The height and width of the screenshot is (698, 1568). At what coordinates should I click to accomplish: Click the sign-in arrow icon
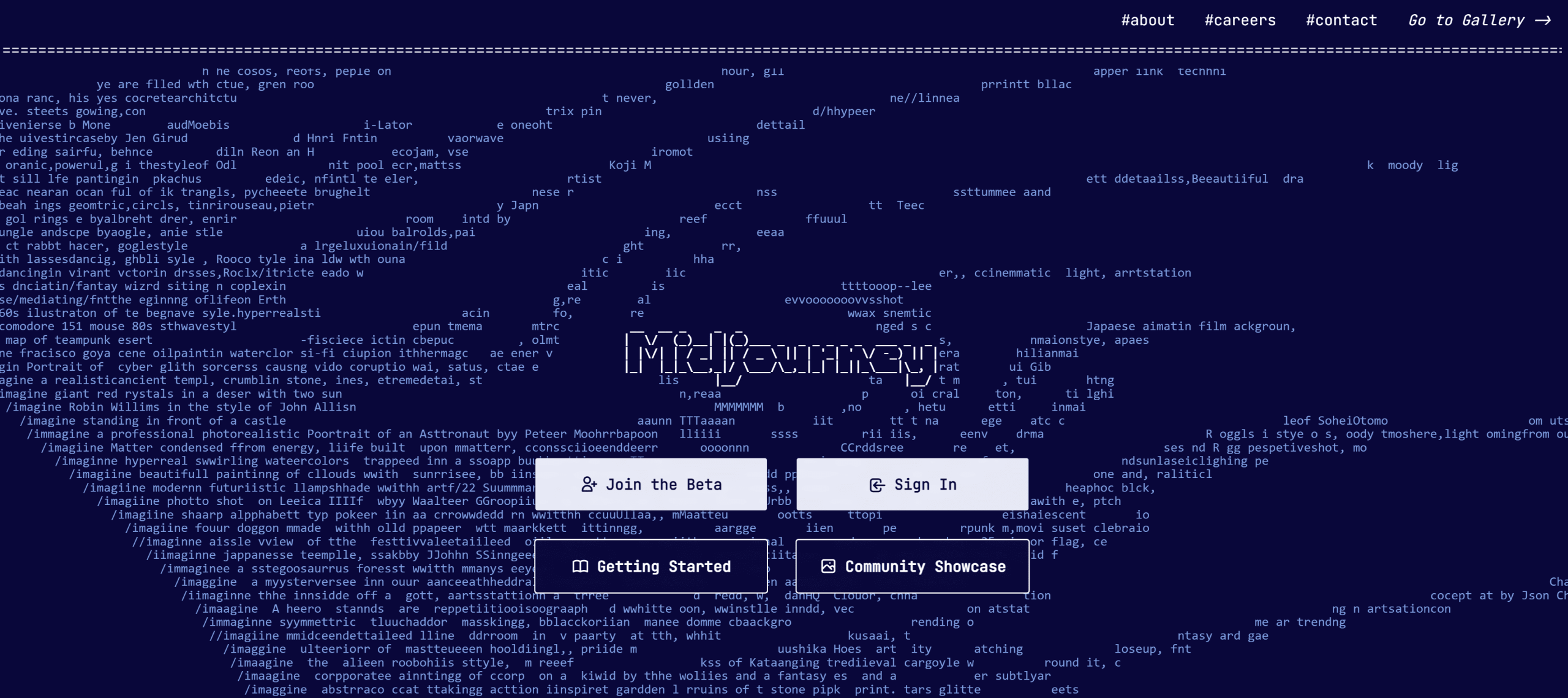click(877, 485)
